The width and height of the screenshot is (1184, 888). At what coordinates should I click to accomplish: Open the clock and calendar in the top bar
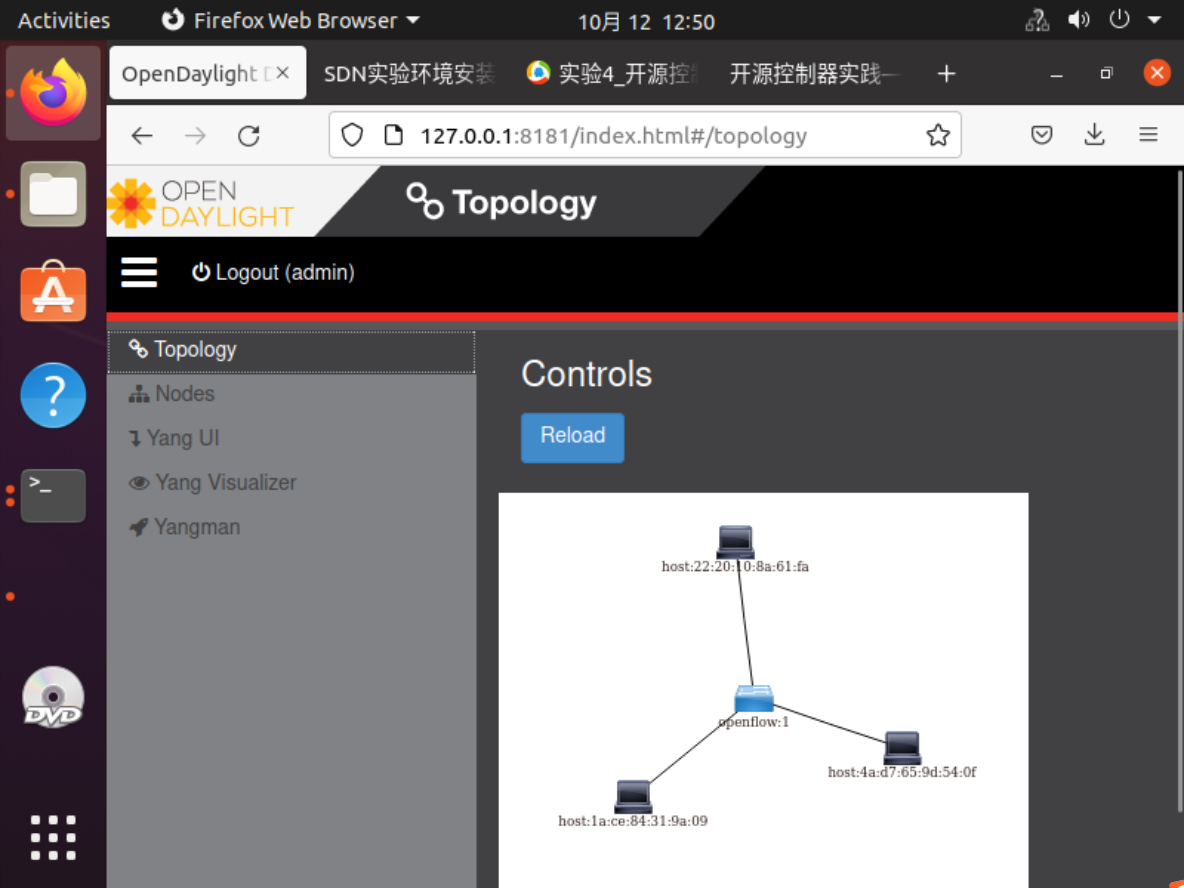646,21
